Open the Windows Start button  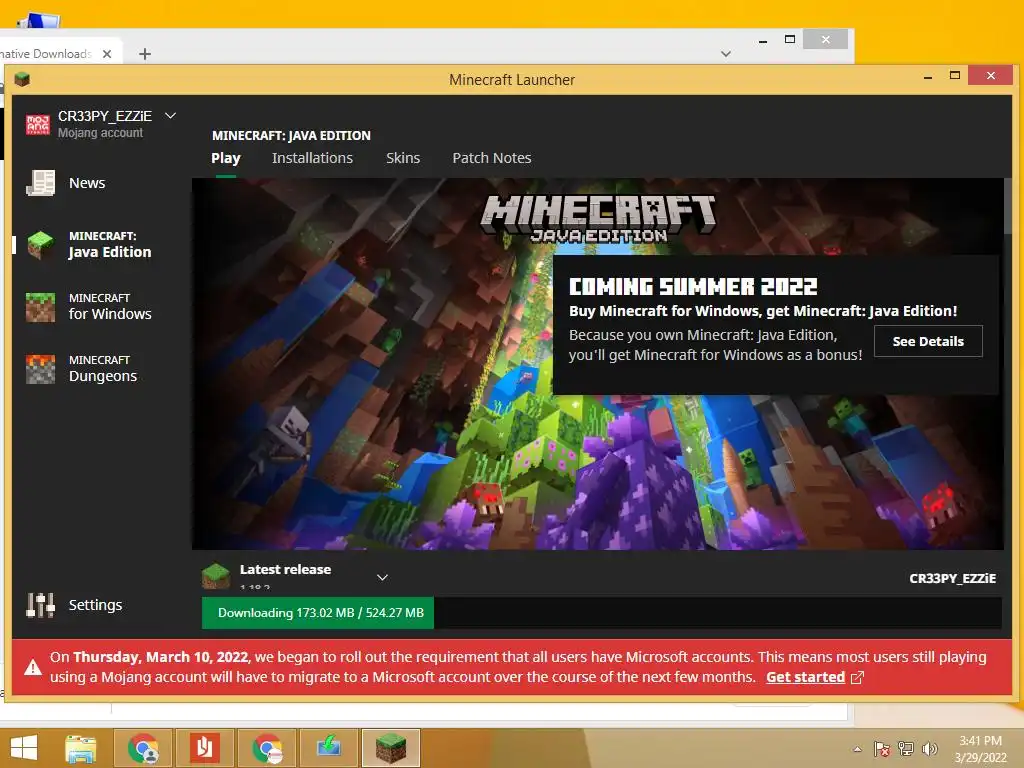tap(24, 748)
